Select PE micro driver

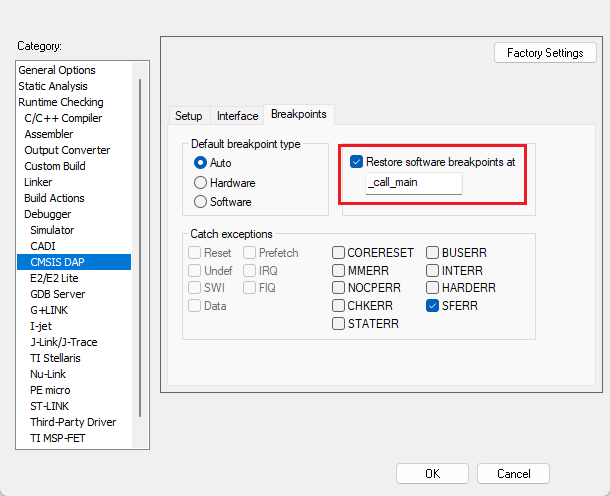tap(74, 390)
